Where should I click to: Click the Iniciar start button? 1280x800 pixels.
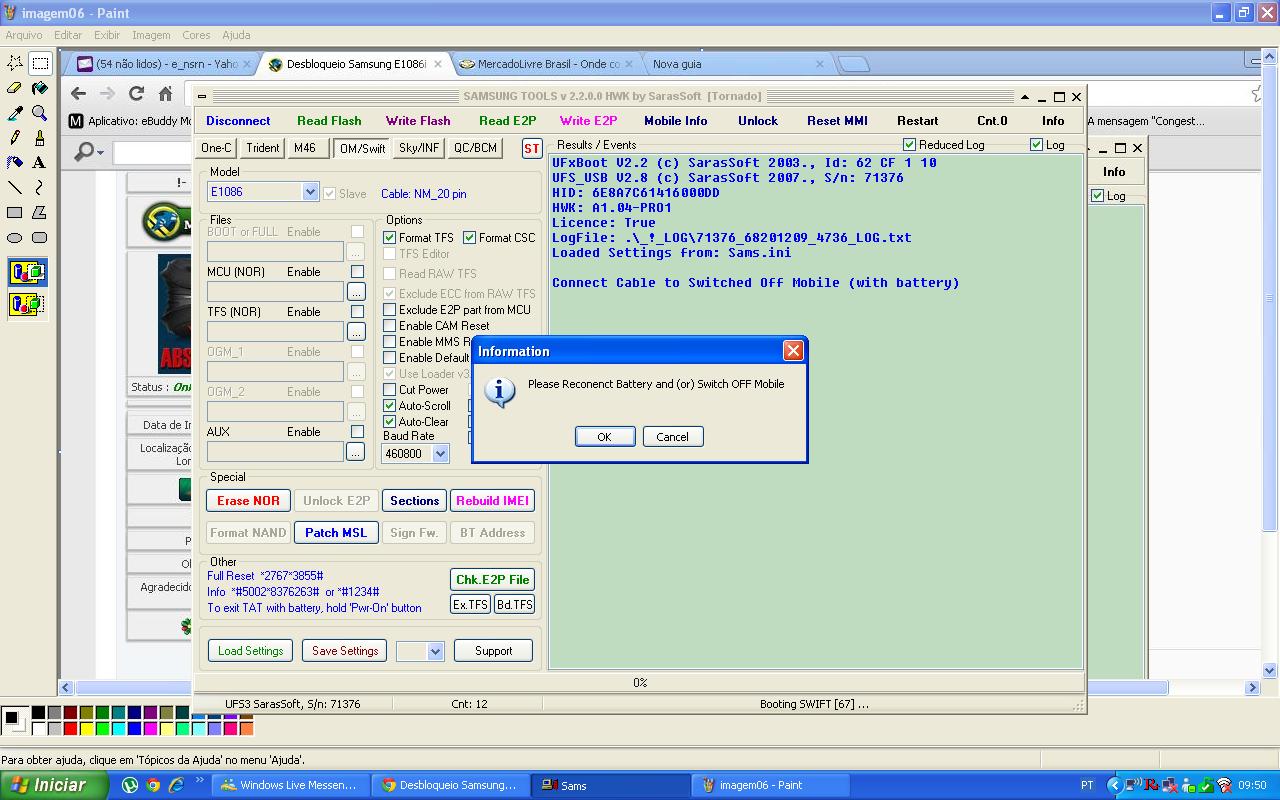(54, 785)
